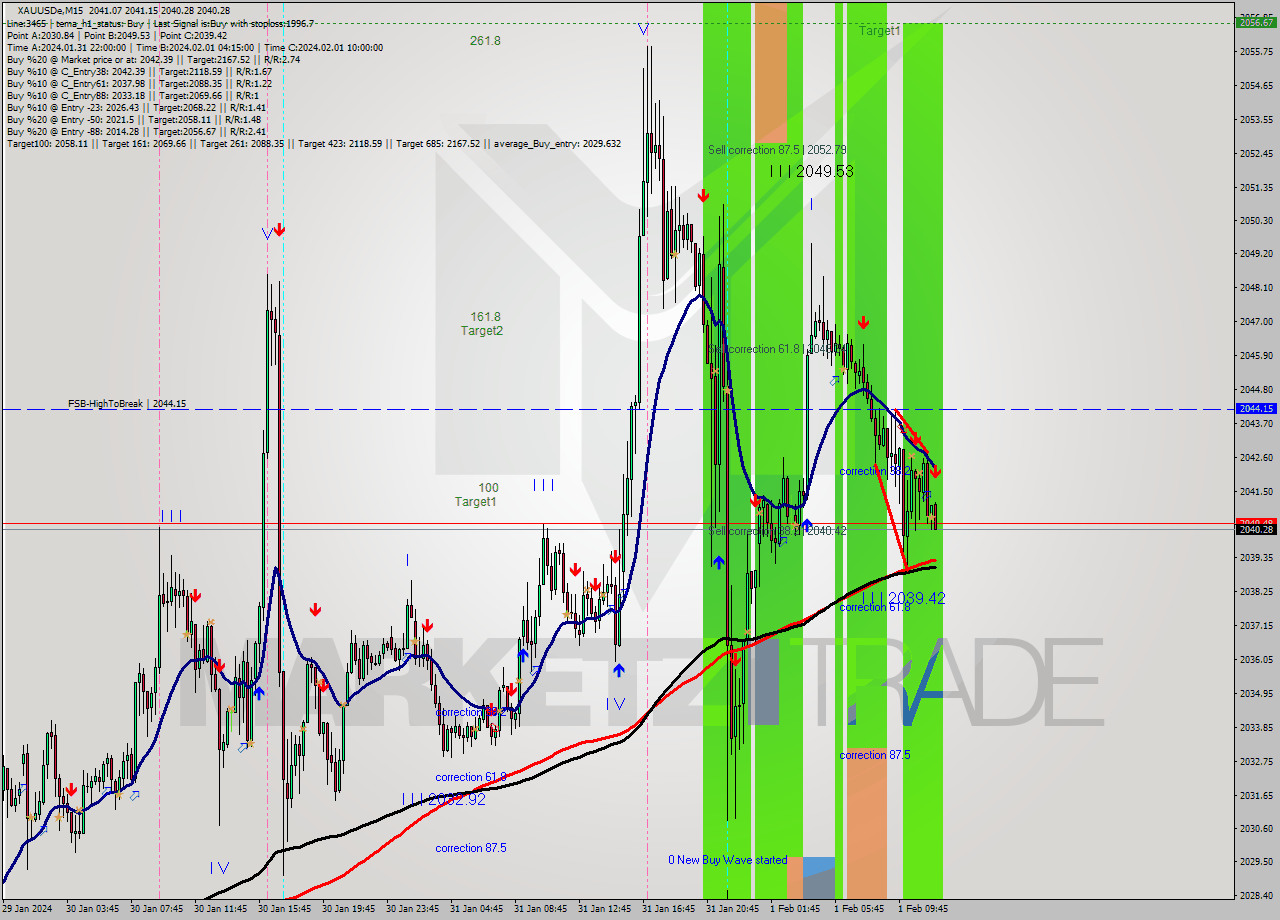Select the blue | | | 2039.42 label

click(904, 598)
